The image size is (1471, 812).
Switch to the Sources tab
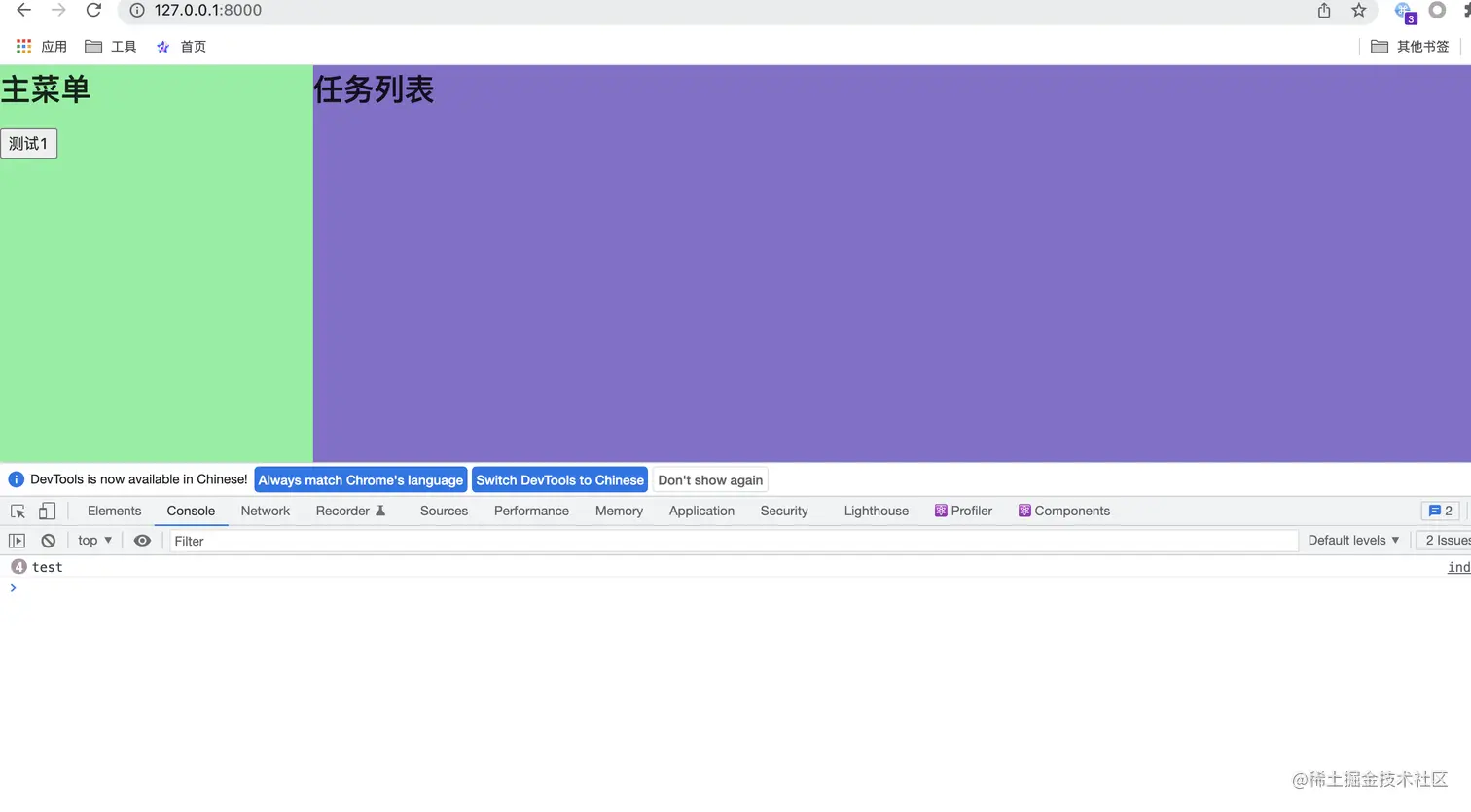tap(444, 511)
